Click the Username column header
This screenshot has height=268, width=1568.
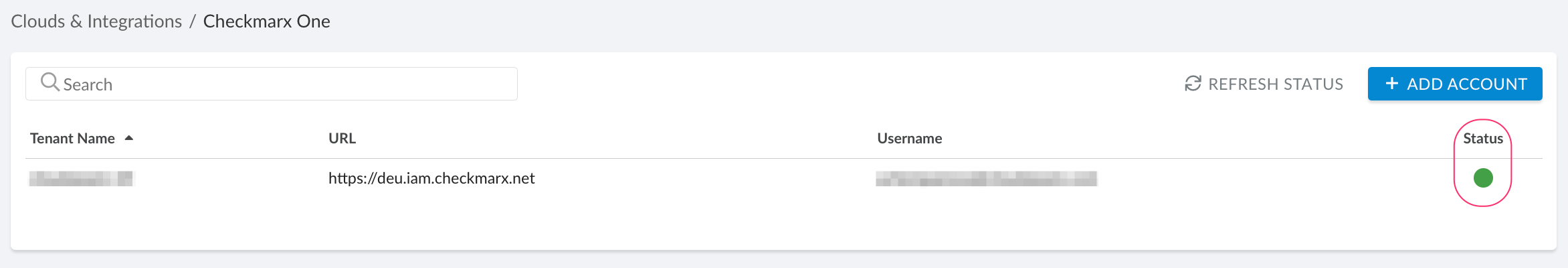point(909,139)
